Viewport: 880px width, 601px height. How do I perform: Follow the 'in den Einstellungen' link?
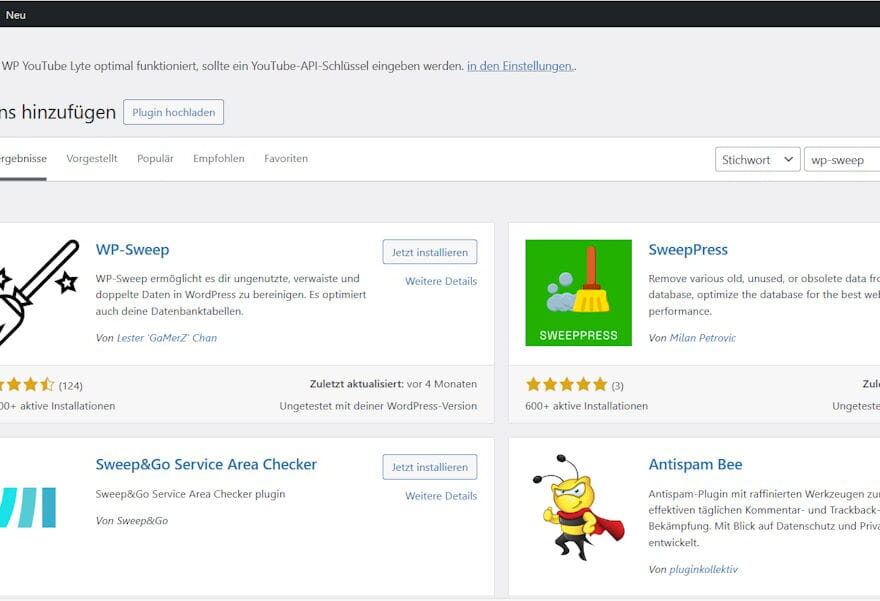pyautogui.click(x=519, y=66)
